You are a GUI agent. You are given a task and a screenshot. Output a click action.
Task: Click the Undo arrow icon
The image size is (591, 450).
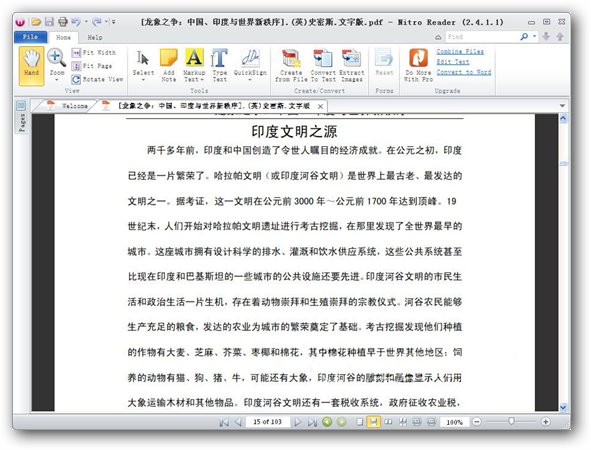click(x=76, y=22)
